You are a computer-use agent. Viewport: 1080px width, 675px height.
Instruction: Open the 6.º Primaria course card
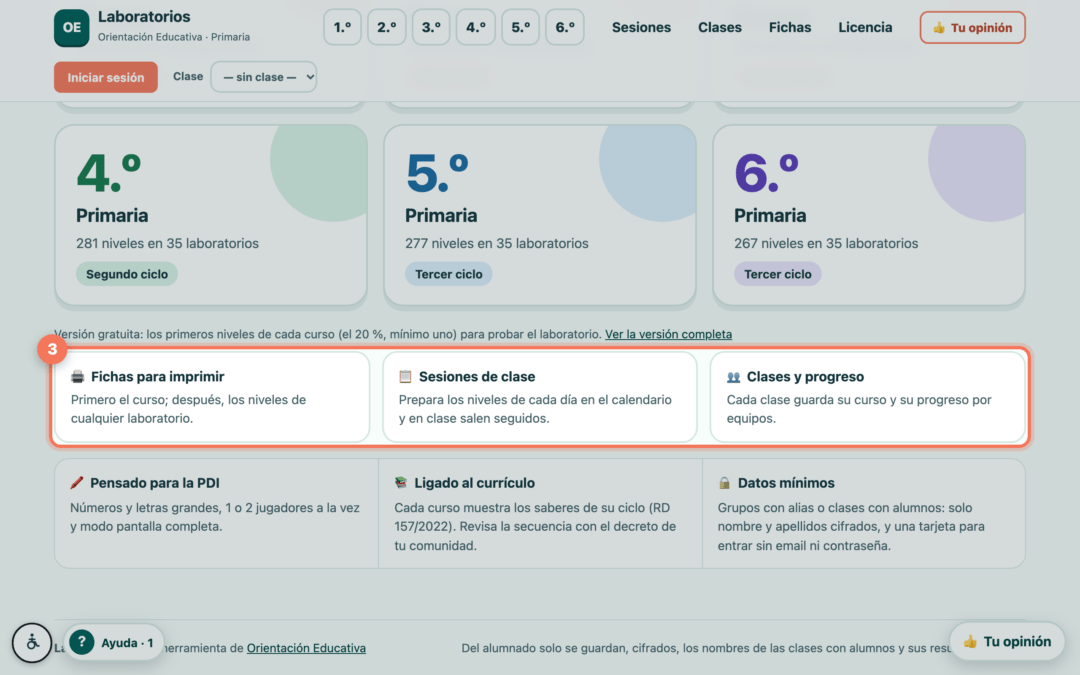click(x=869, y=215)
